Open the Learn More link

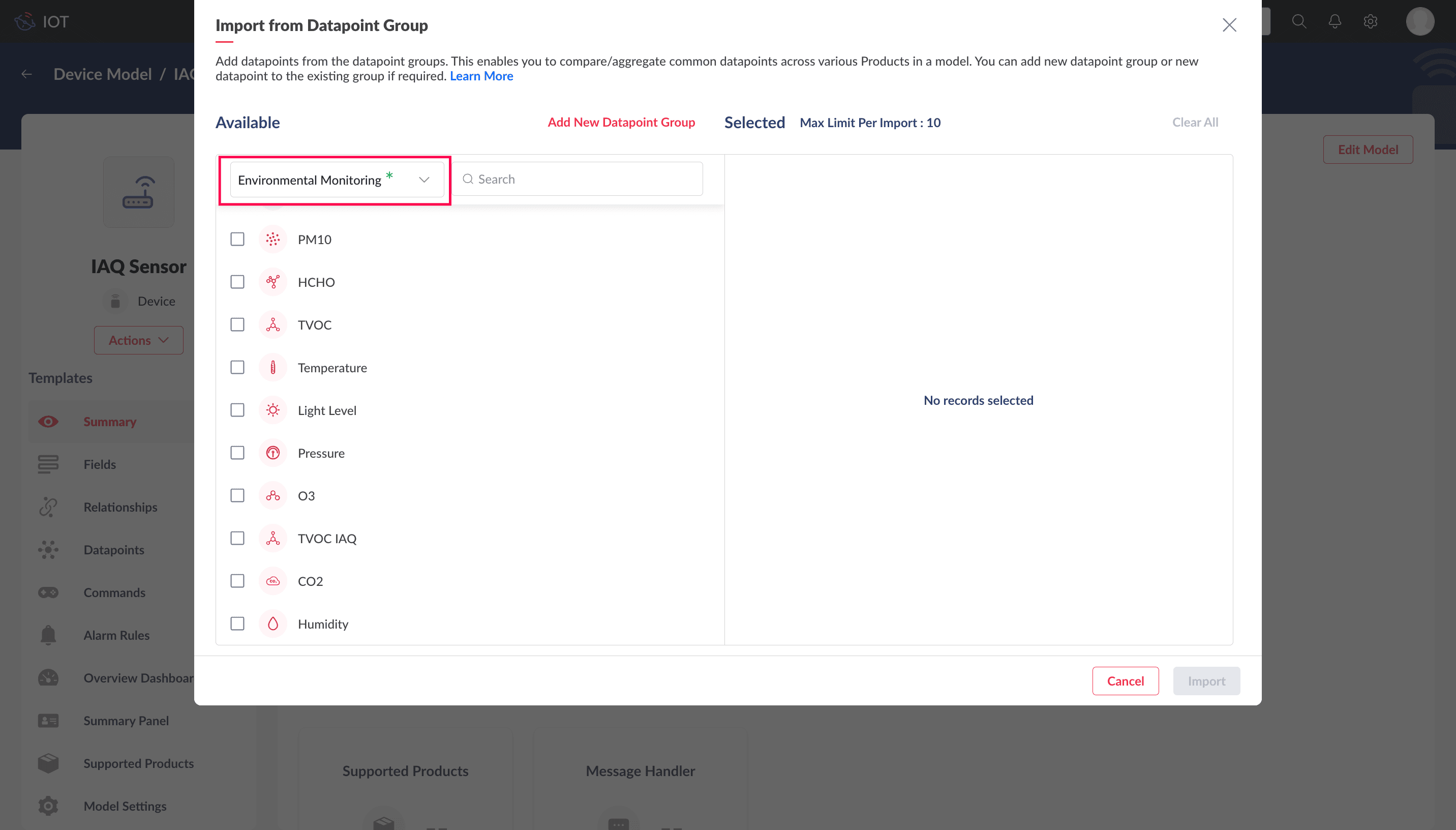point(481,76)
